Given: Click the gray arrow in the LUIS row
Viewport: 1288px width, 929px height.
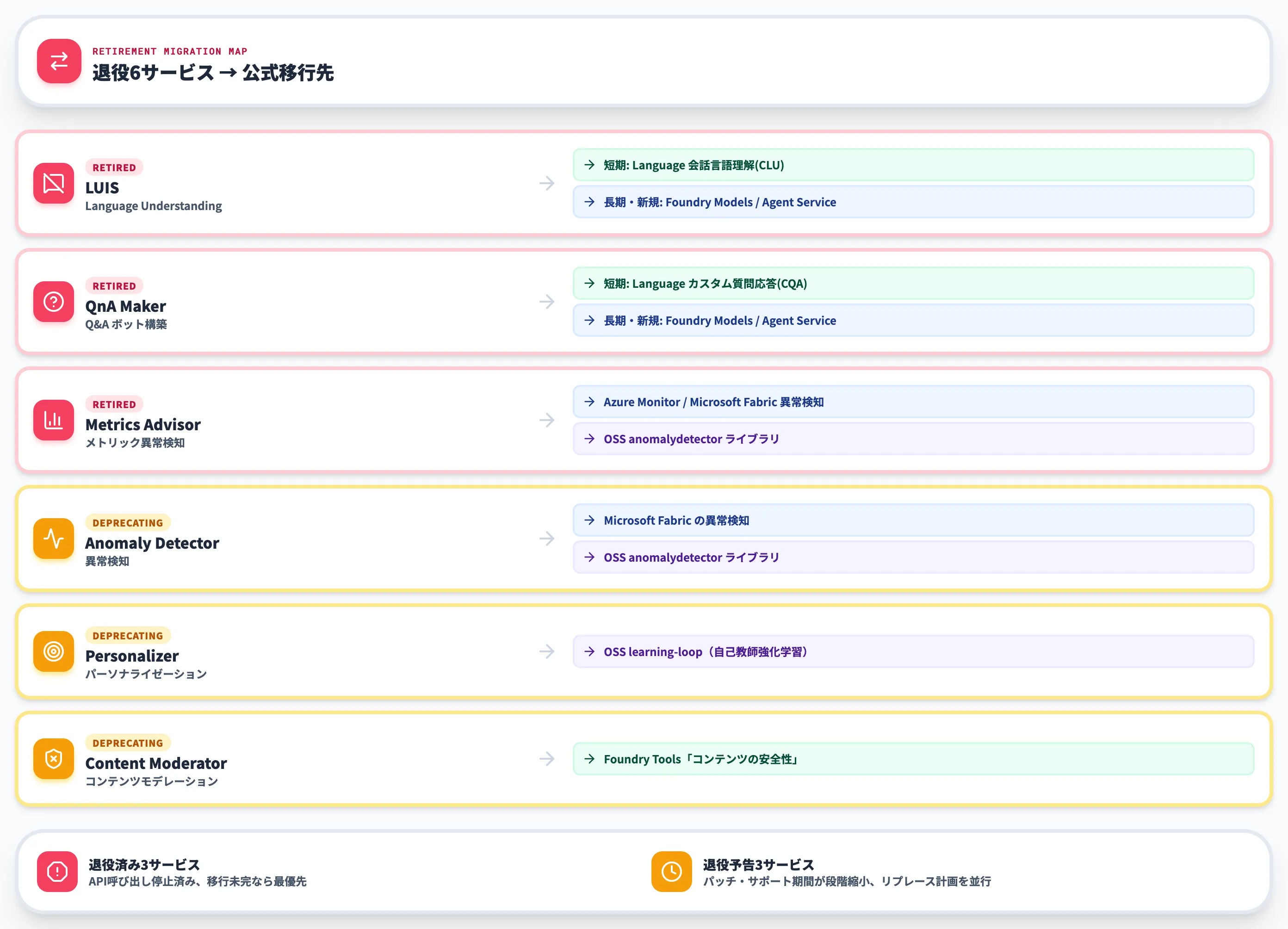Looking at the screenshot, I should pos(547,183).
